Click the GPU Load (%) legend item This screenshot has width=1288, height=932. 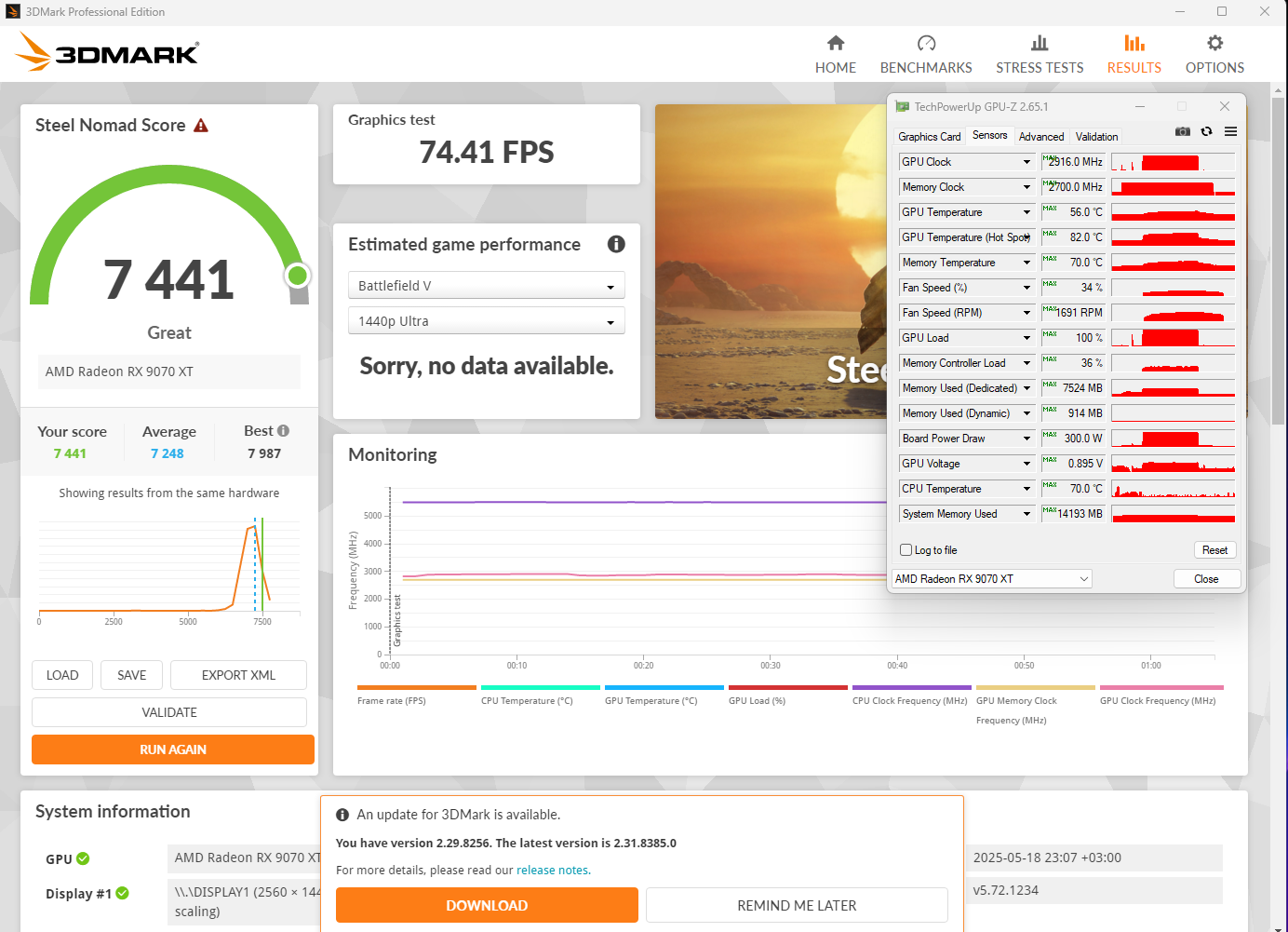point(788,696)
